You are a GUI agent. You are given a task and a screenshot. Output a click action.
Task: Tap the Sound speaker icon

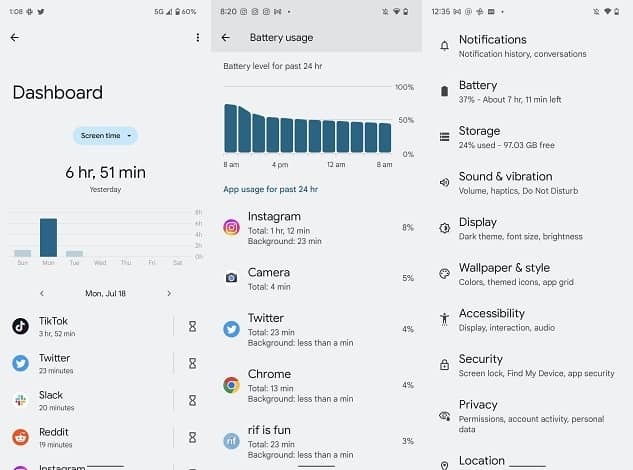coord(444,183)
